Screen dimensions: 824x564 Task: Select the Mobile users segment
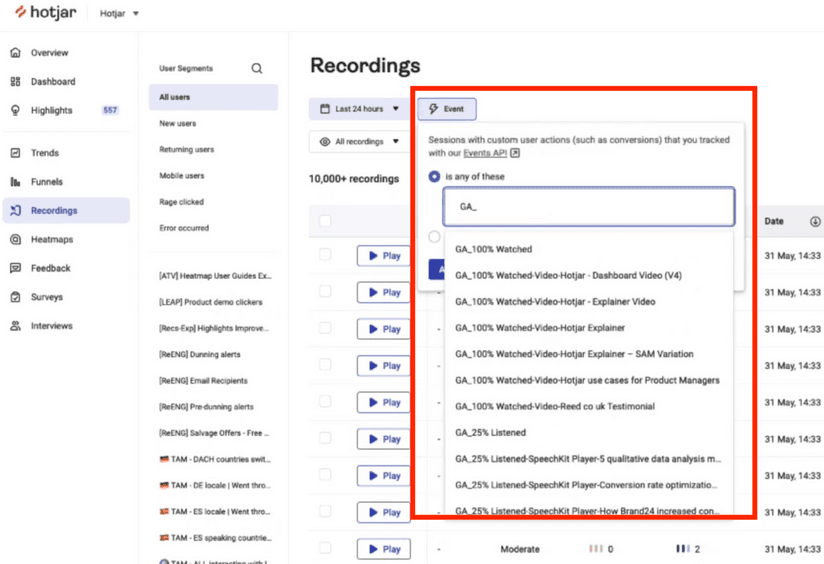click(182, 176)
